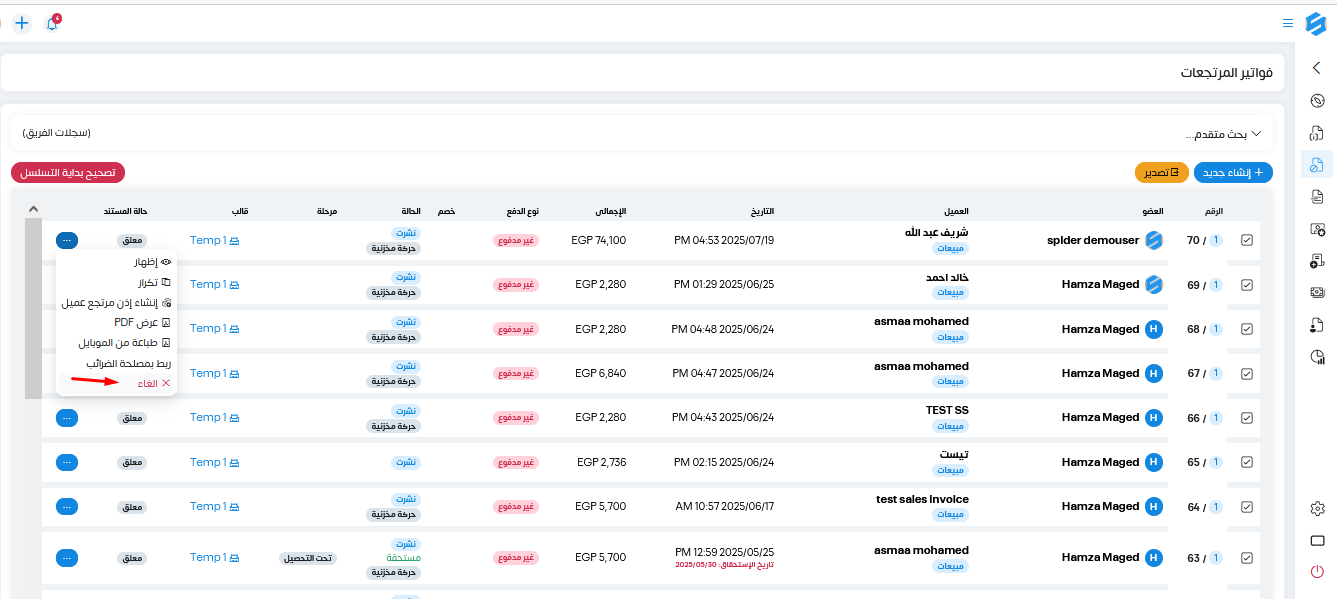Screen dimensions: 1337x599
Task: Click the إنشاء جديد button
Action: pyautogui.click(x=1233, y=172)
